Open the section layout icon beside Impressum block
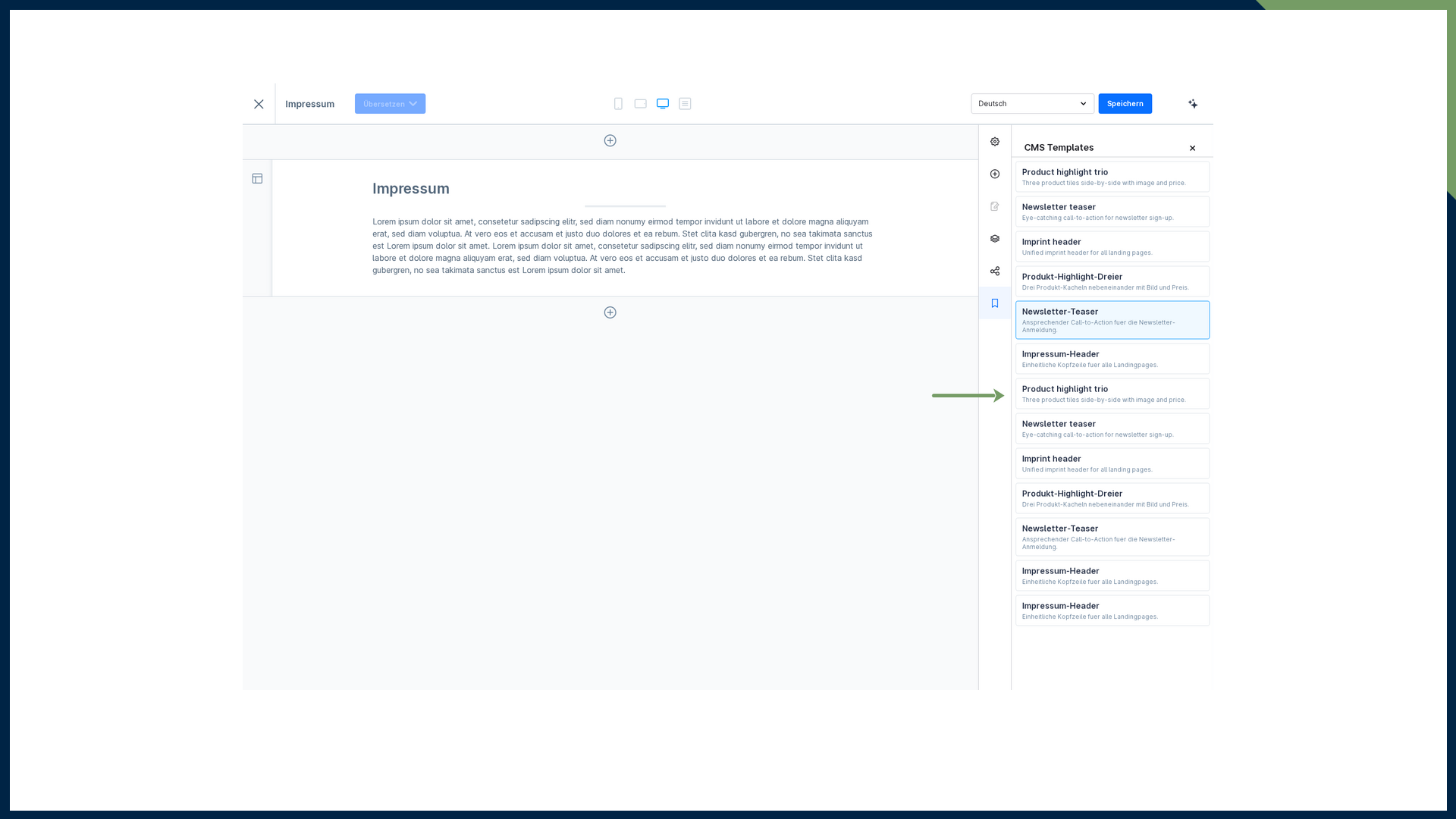Viewport: 1456px width, 819px height. click(x=257, y=179)
